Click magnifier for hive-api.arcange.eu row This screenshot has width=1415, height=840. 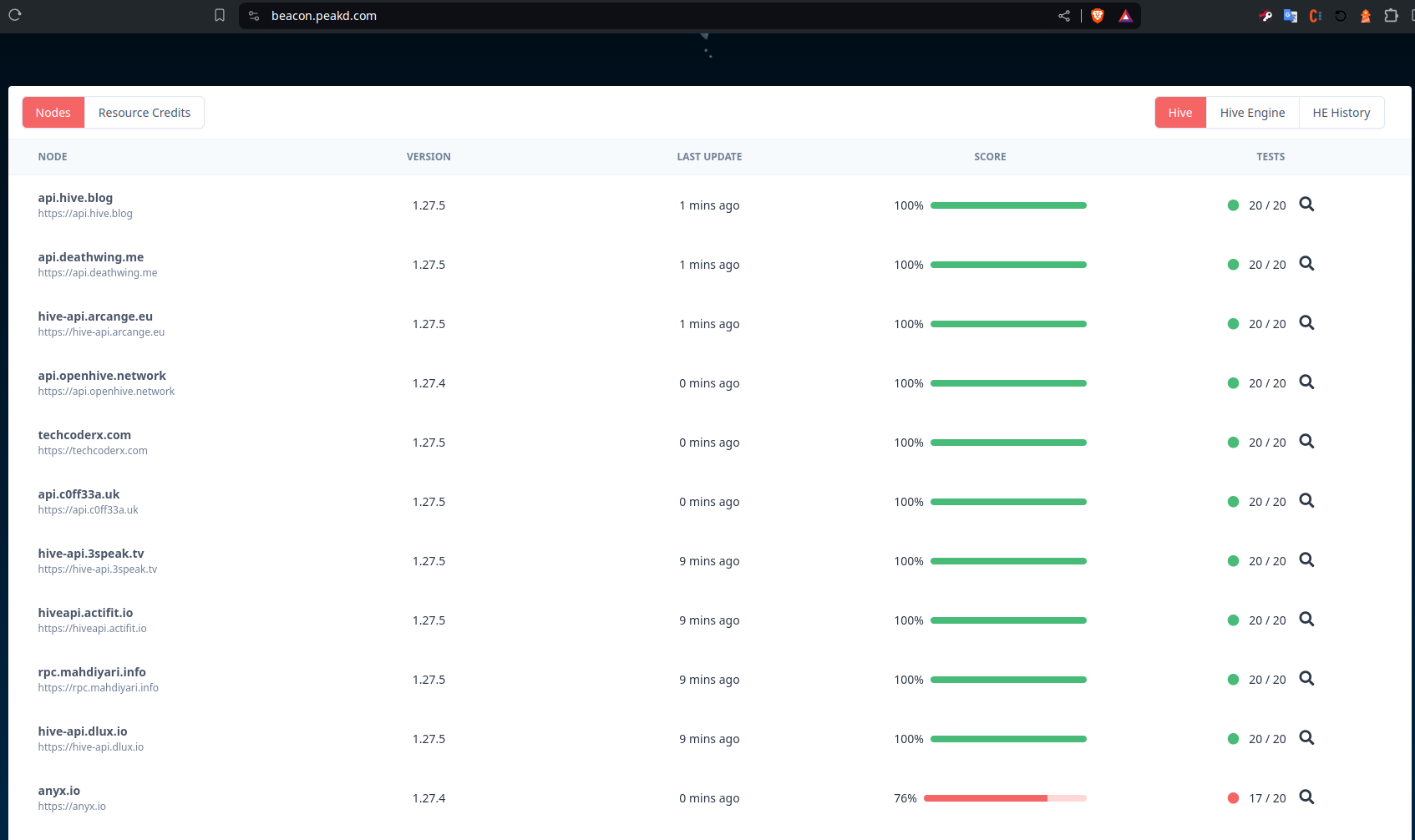pyautogui.click(x=1306, y=323)
